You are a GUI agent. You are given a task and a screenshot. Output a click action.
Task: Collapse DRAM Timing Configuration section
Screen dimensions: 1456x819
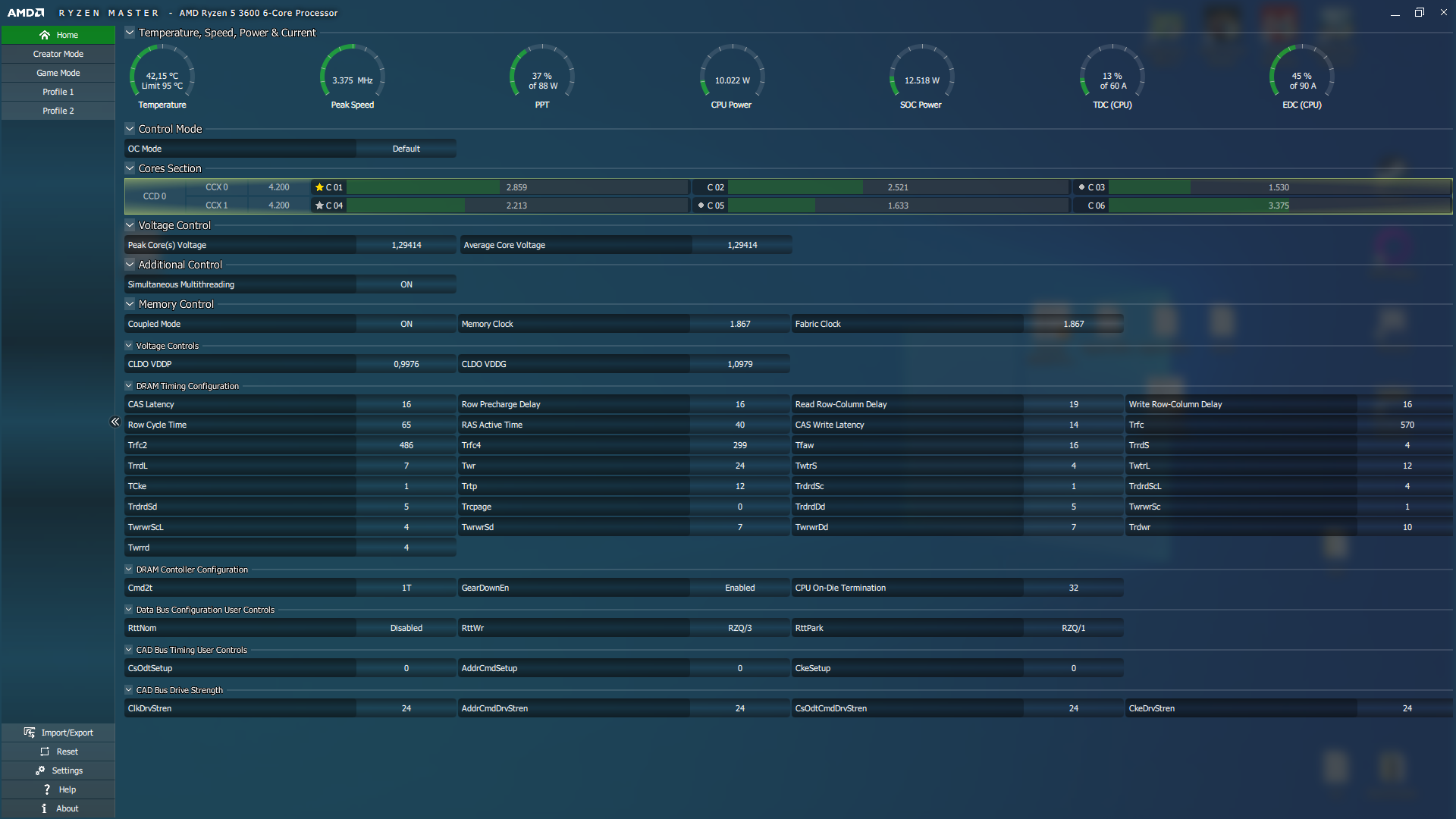click(129, 386)
